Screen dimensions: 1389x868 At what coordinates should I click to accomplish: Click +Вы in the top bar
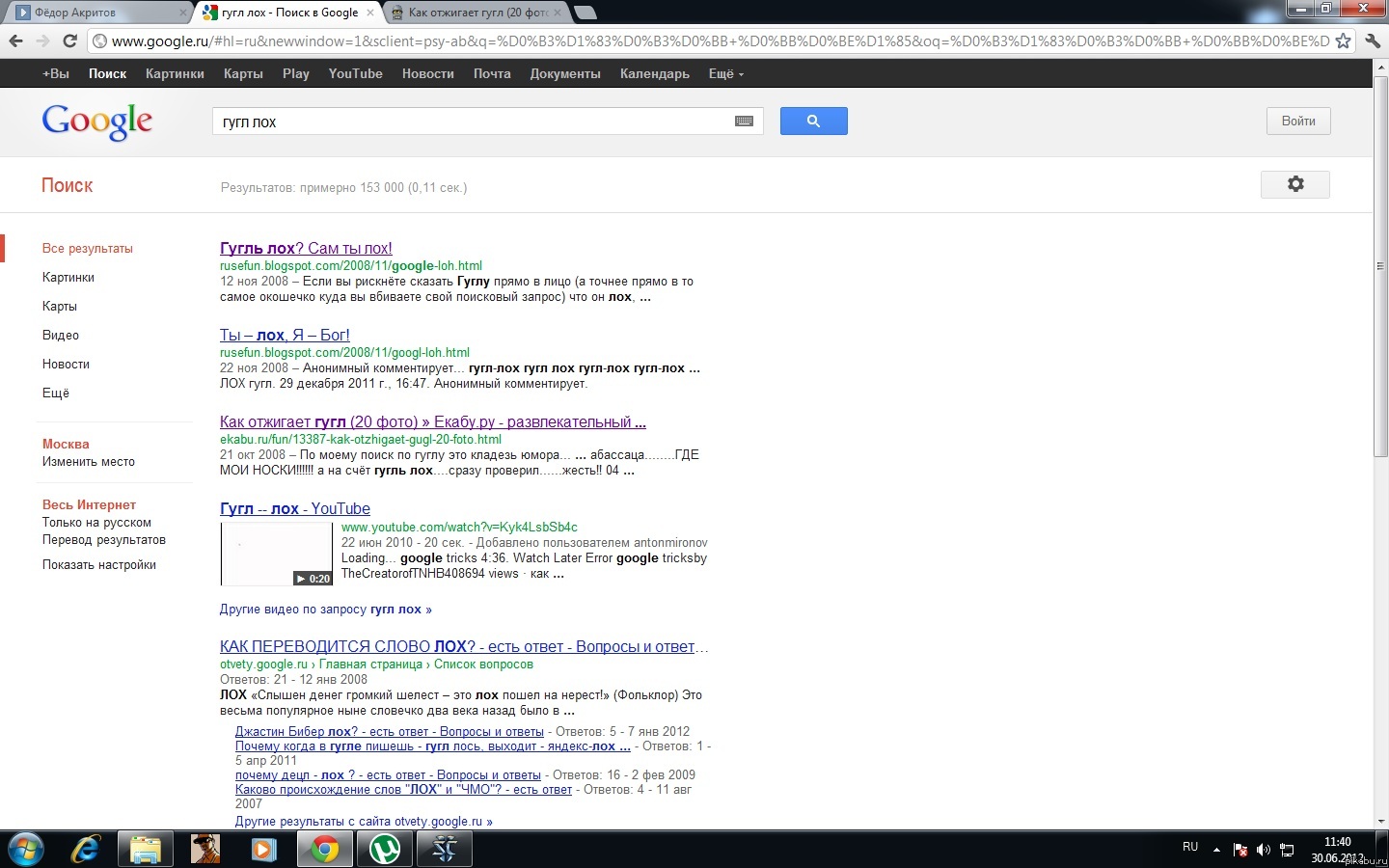[56, 73]
